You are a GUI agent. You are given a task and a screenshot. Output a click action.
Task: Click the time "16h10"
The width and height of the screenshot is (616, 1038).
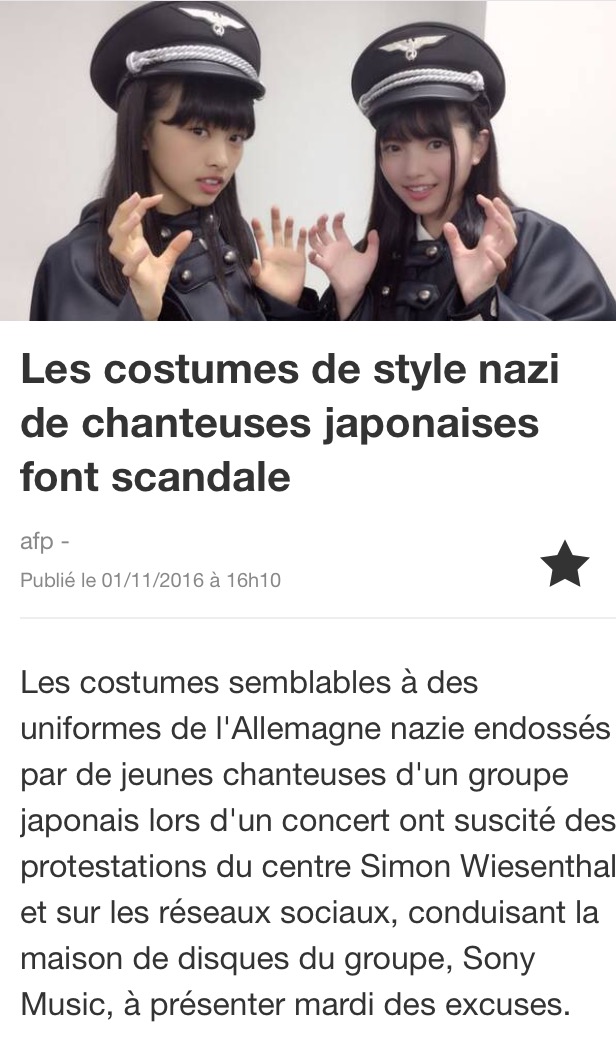tap(253, 581)
